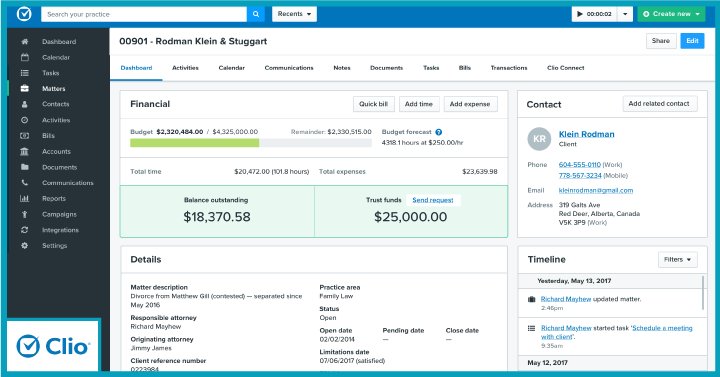The image size is (720, 377).
Task: Click the Quick bill button
Action: [373, 104]
